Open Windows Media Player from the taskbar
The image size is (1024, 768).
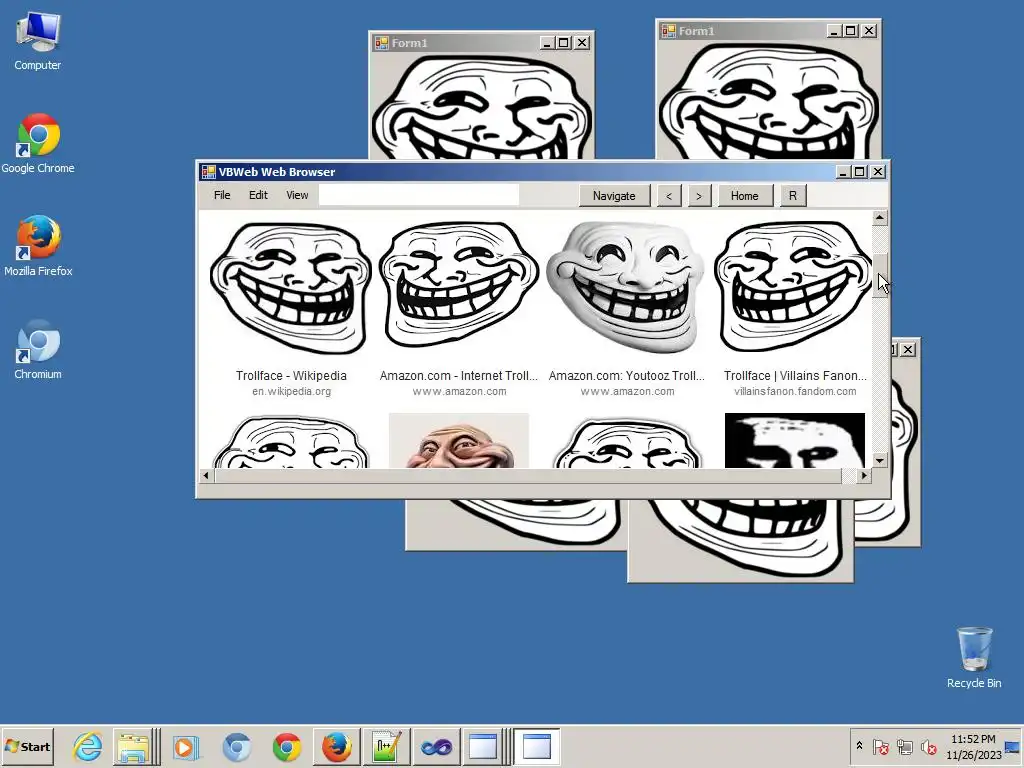(x=185, y=747)
